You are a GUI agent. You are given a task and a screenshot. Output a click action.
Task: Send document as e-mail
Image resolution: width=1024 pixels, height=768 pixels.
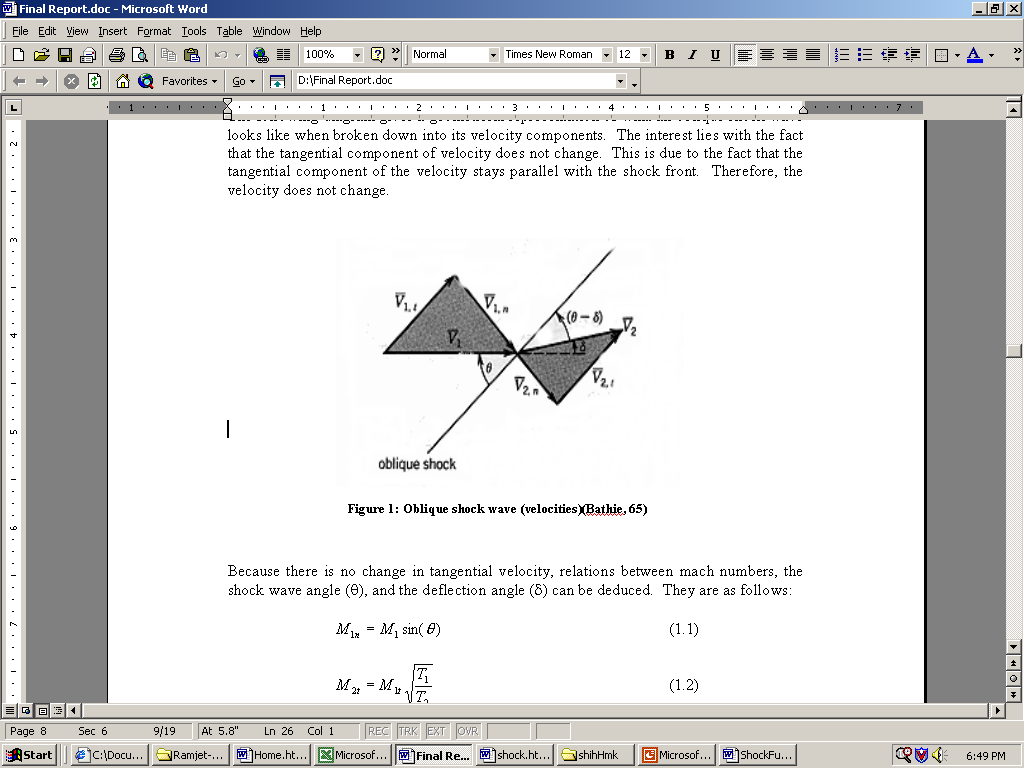click(x=88, y=55)
